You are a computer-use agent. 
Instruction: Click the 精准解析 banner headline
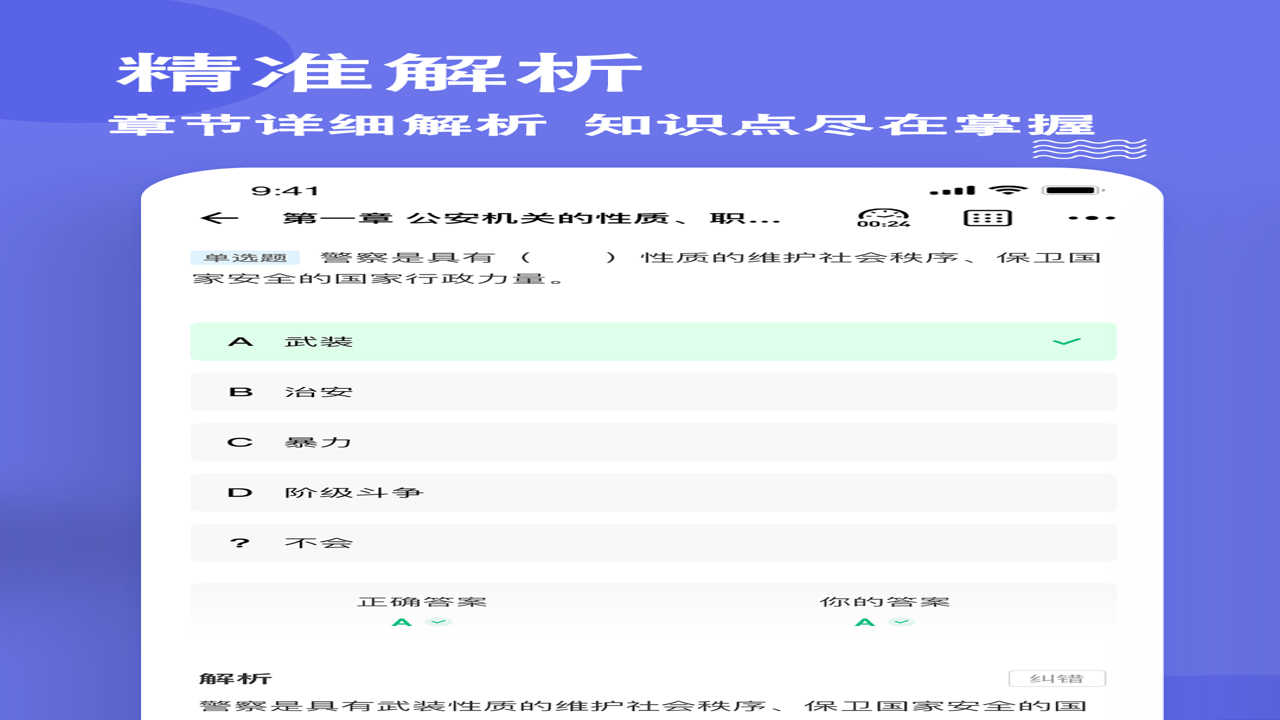pos(379,72)
